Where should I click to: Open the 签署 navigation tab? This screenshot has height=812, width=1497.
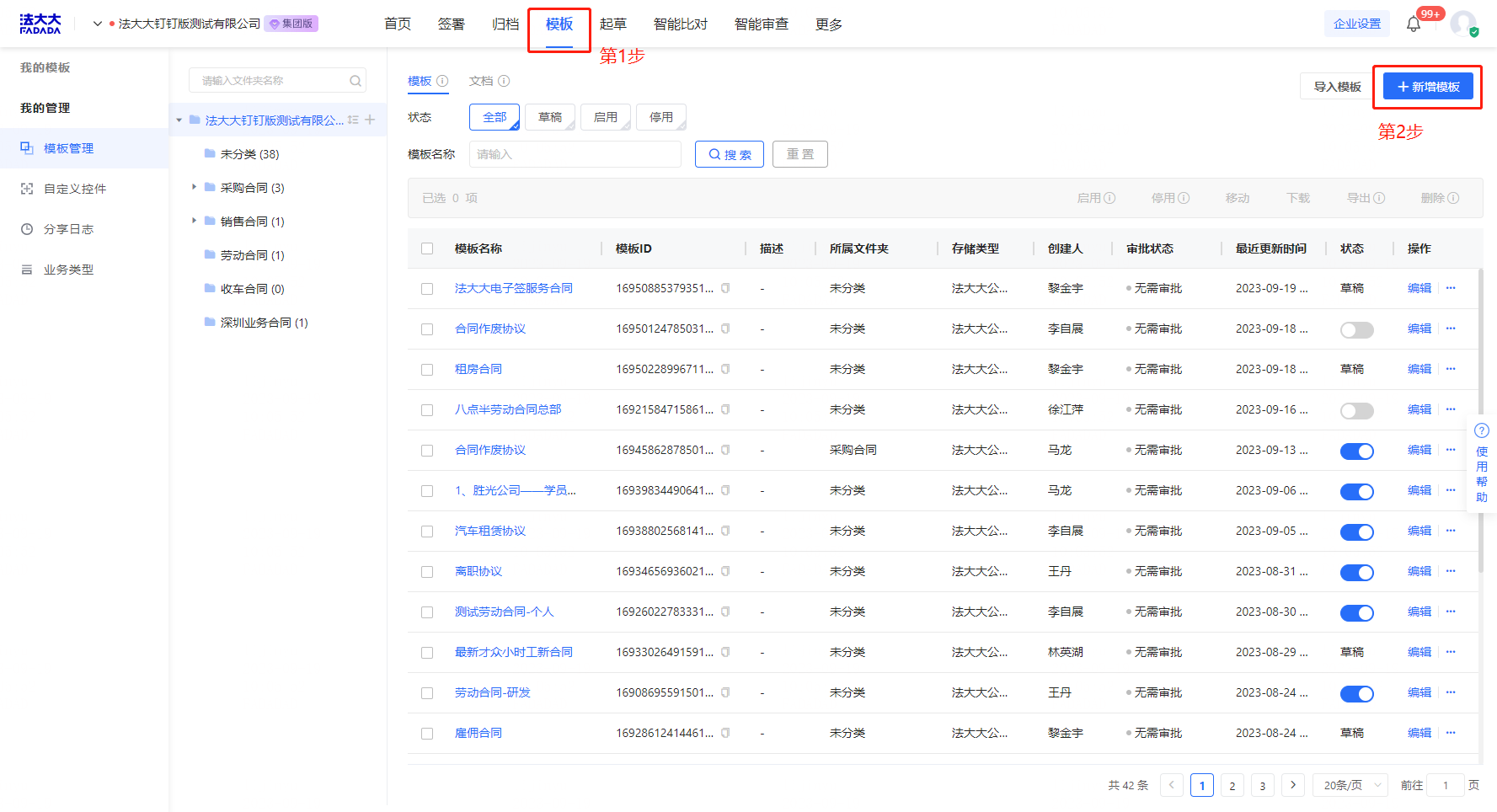(x=452, y=24)
